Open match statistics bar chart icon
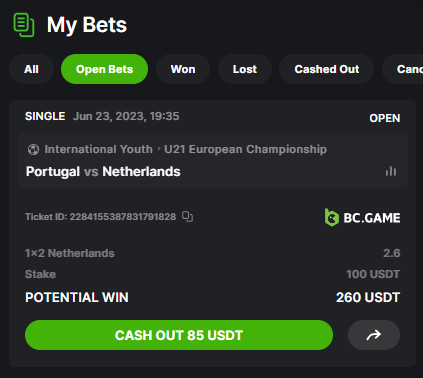This screenshot has width=423, height=378. [x=391, y=171]
